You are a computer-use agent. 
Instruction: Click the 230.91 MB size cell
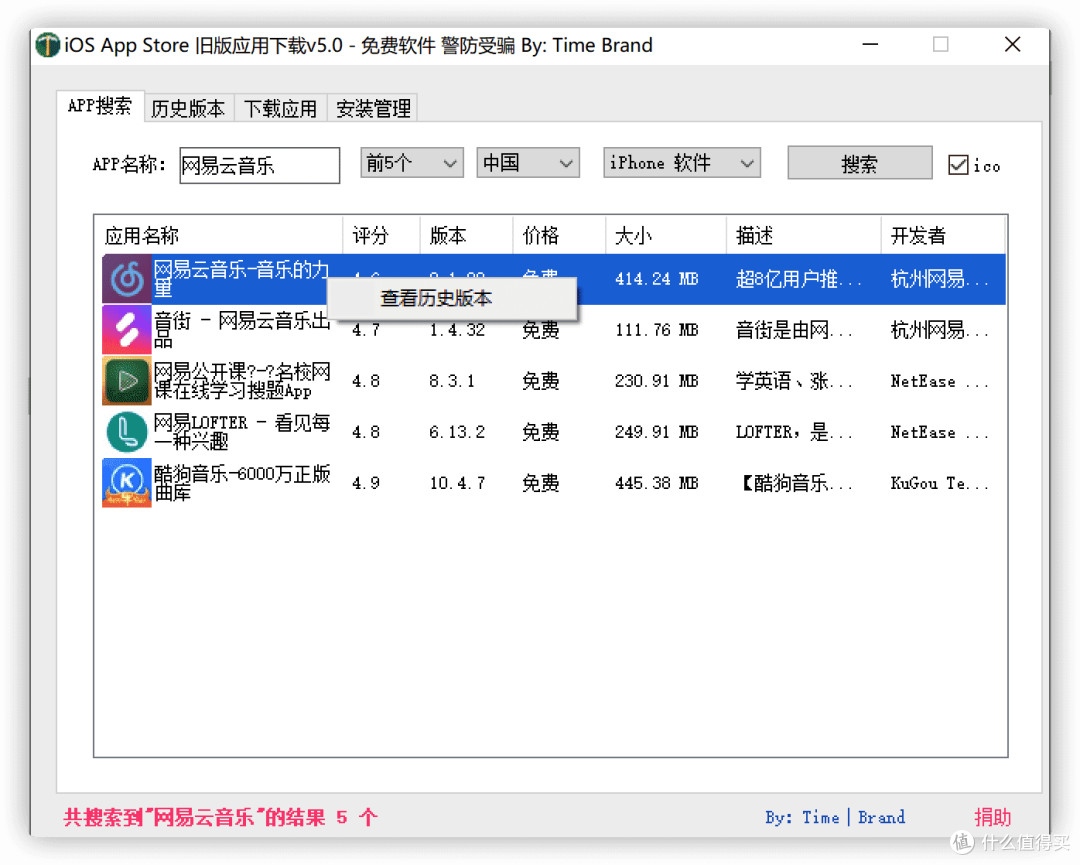(656, 381)
